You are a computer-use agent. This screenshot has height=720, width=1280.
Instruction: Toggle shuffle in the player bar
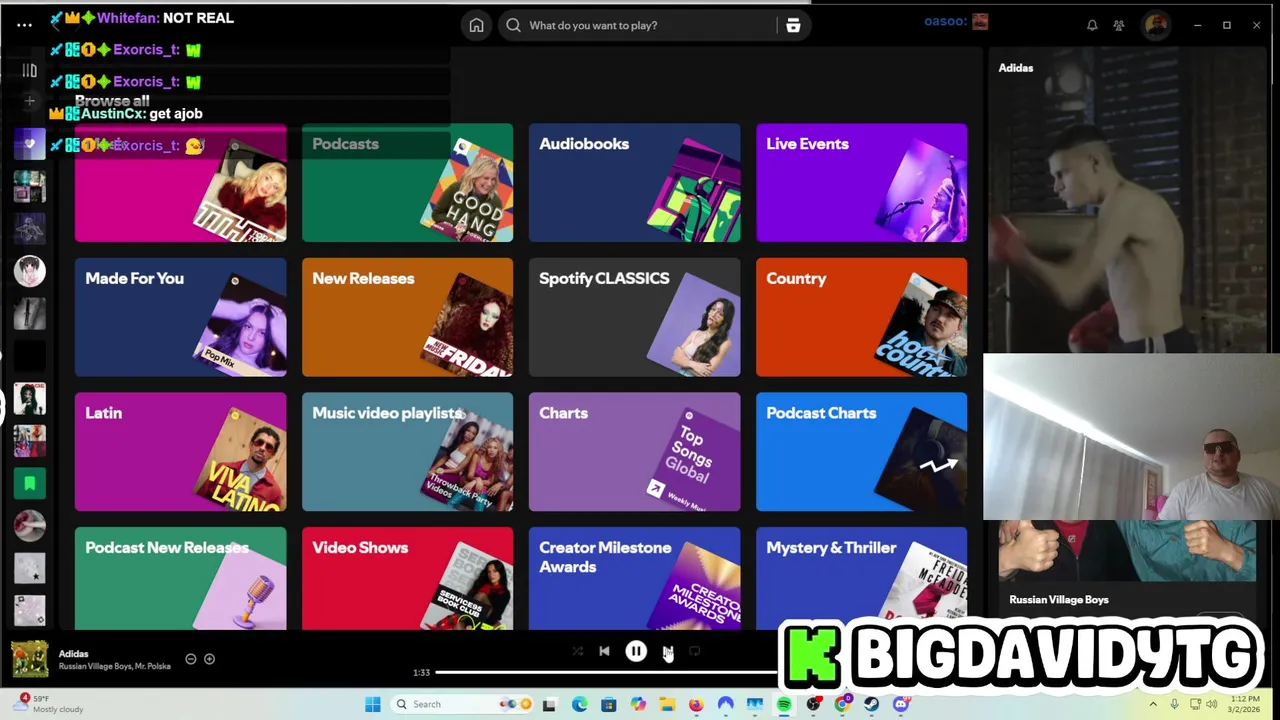pyautogui.click(x=577, y=651)
